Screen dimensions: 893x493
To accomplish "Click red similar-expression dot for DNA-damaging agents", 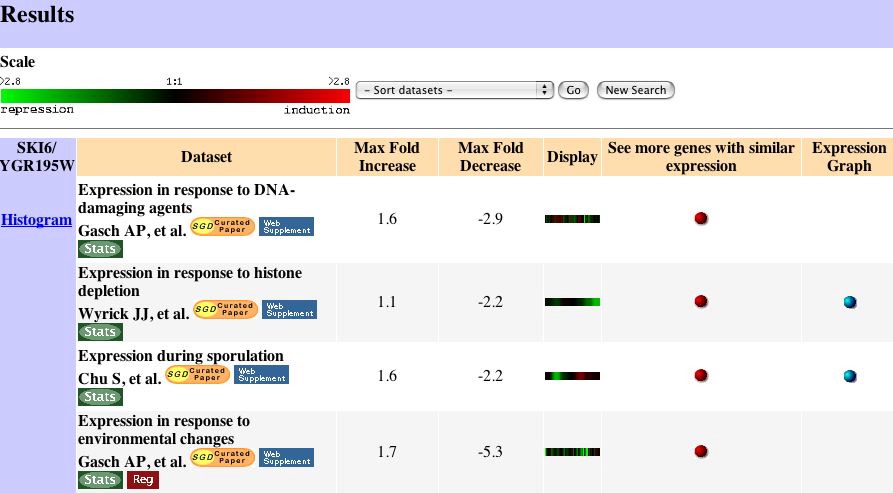I will click(701, 218).
